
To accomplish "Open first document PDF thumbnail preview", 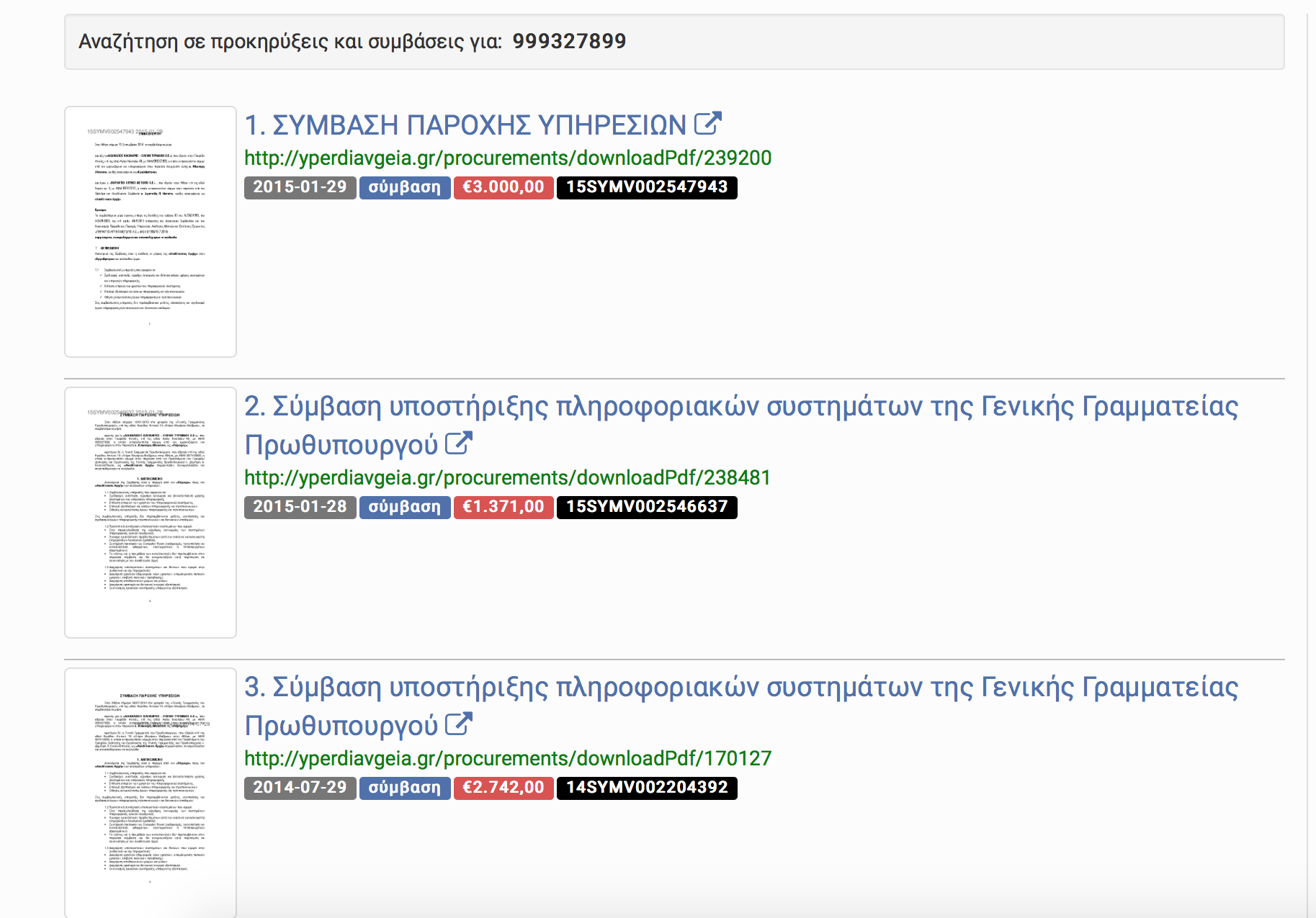I will point(151,232).
